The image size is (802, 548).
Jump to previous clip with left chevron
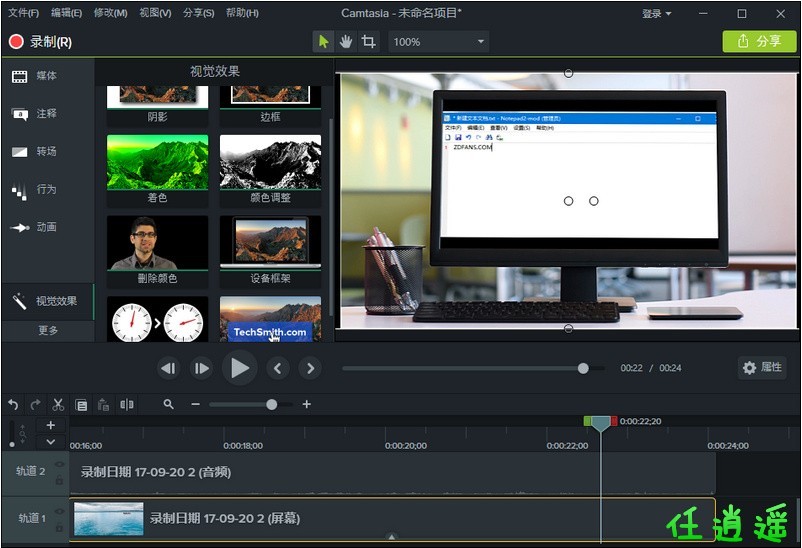point(278,368)
